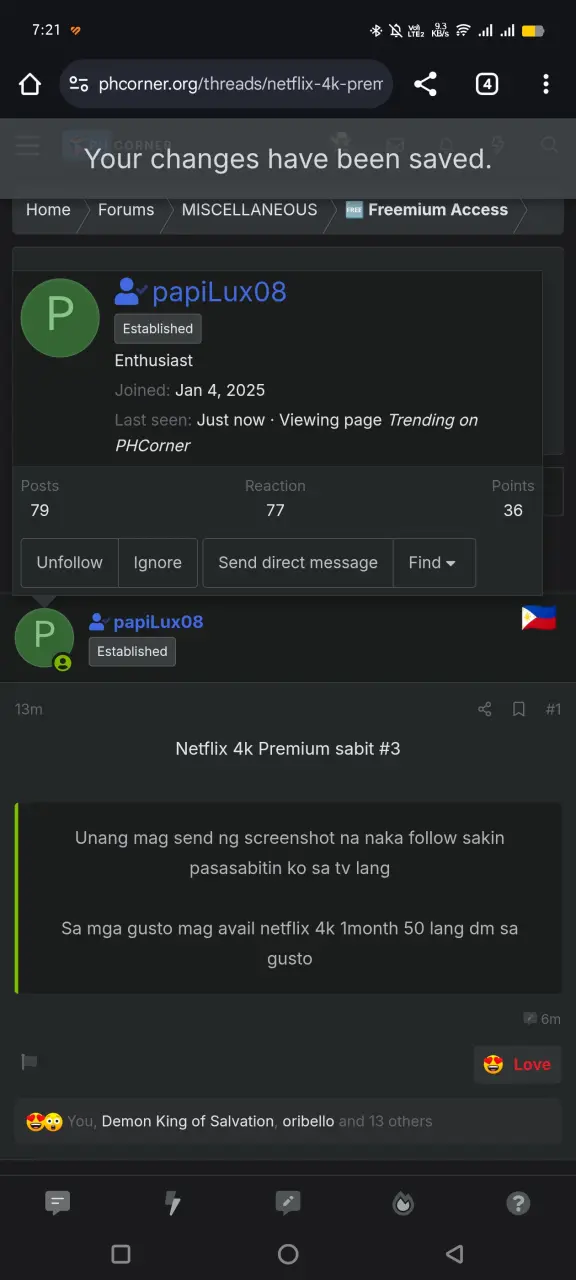This screenshot has width=576, height=1280.
Task: Unfollow user papiLux08
Action: tap(70, 563)
